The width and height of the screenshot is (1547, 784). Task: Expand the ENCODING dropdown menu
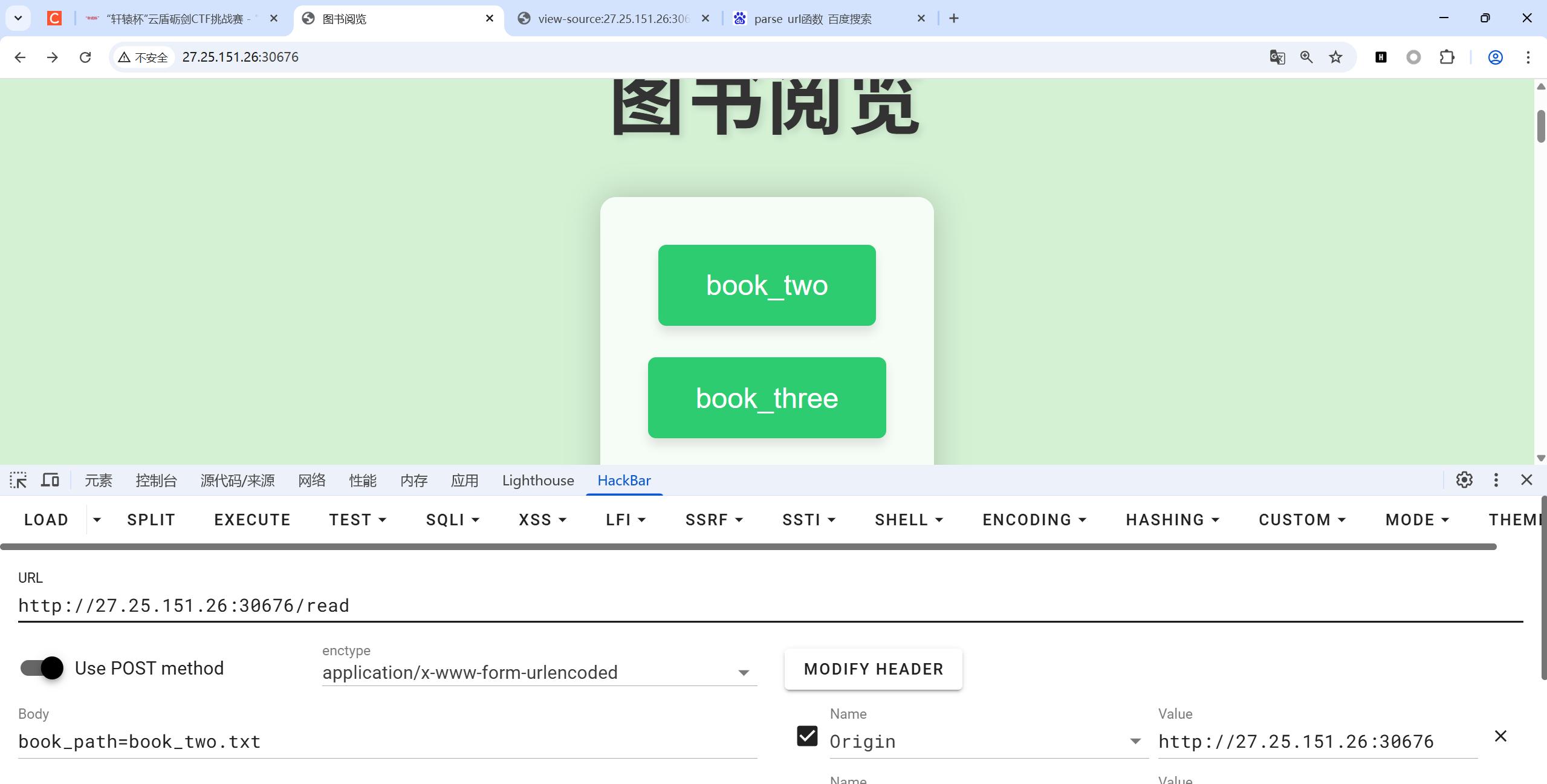1034,520
